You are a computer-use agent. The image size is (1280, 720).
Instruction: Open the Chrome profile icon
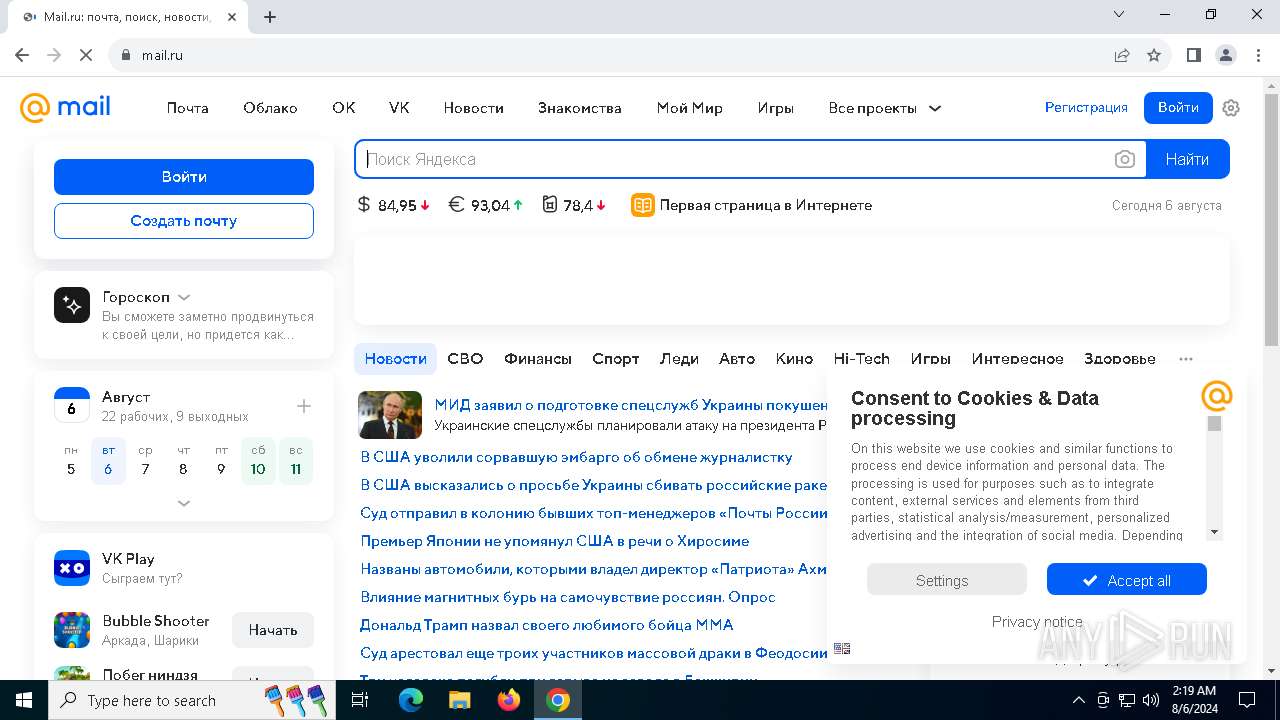tap(1226, 55)
